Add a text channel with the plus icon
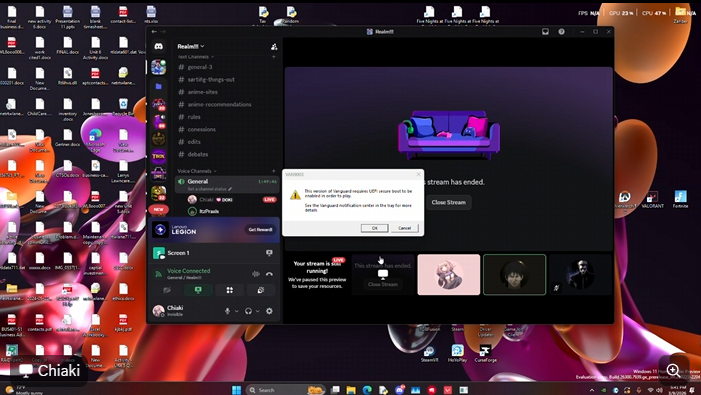This screenshot has width=701, height=395. 274,57
